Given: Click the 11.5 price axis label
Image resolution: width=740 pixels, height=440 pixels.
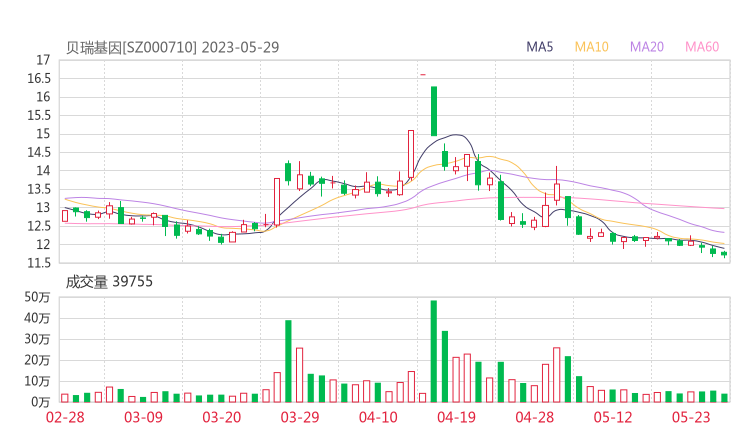Looking at the screenshot, I should (x=39, y=263).
